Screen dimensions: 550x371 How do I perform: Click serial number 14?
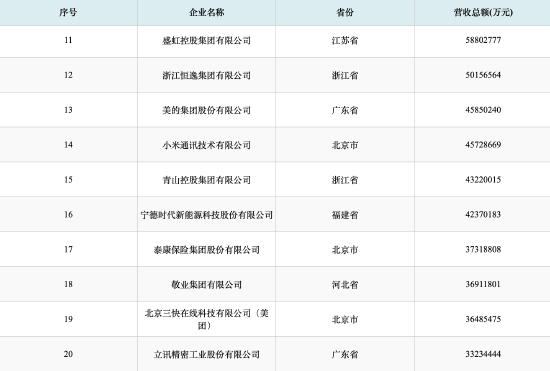point(68,144)
